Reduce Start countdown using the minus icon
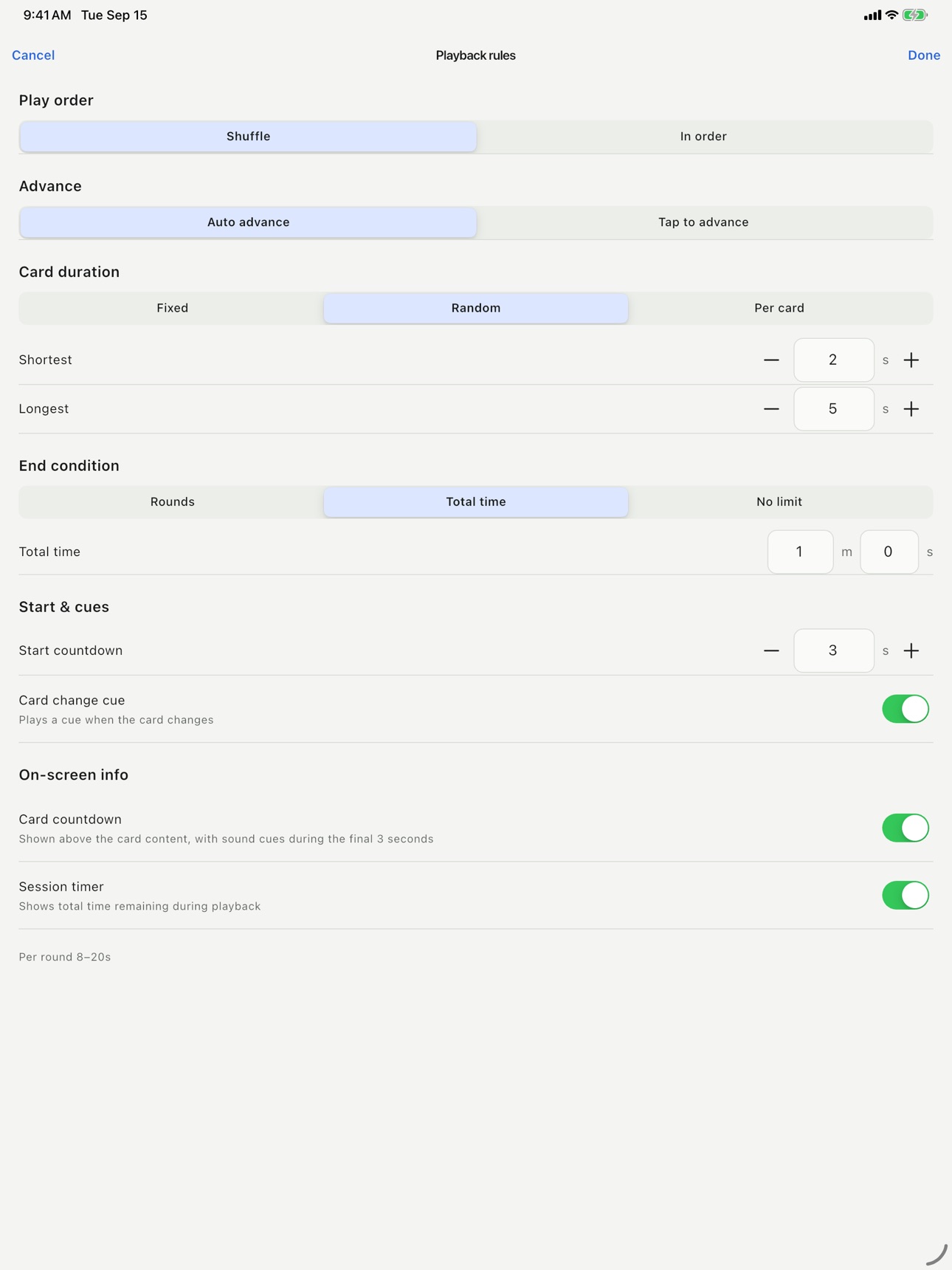This screenshot has height=1270, width=952. coord(771,651)
